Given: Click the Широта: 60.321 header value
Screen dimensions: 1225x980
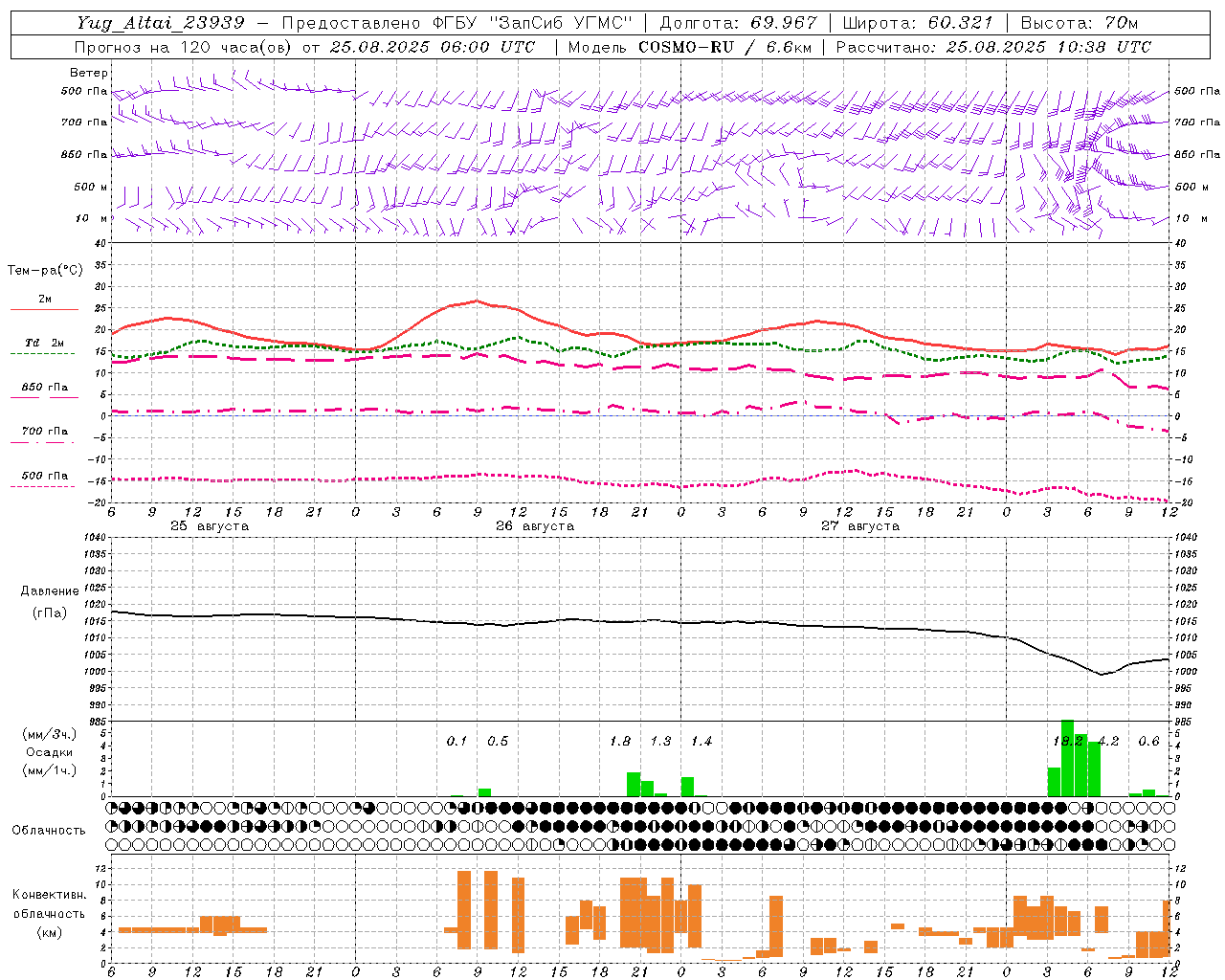Looking at the screenshot, I should tap(918, 23).
